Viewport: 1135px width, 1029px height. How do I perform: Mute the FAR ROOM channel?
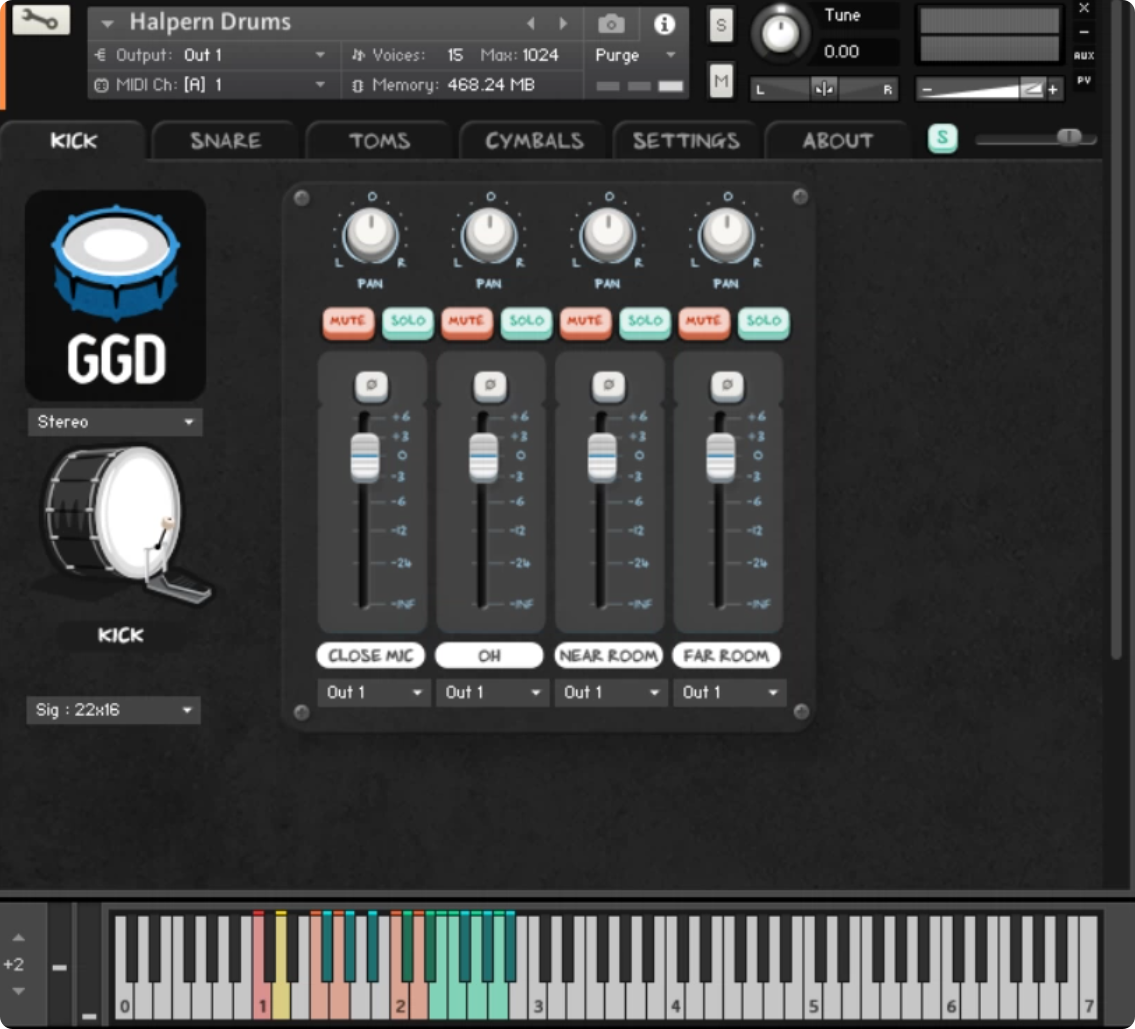(x=704, y=322)
